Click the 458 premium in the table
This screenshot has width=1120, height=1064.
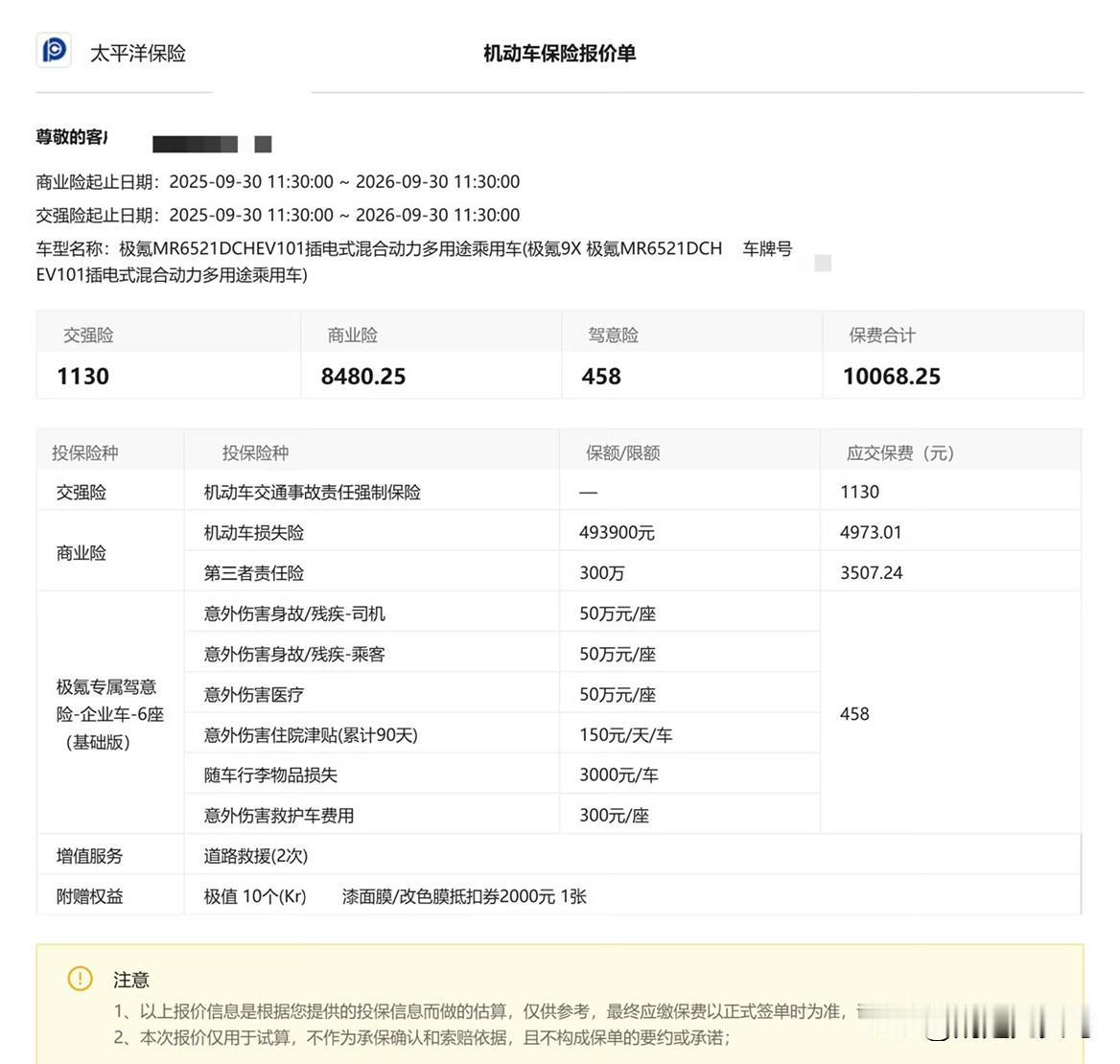[x=854, y=714]
